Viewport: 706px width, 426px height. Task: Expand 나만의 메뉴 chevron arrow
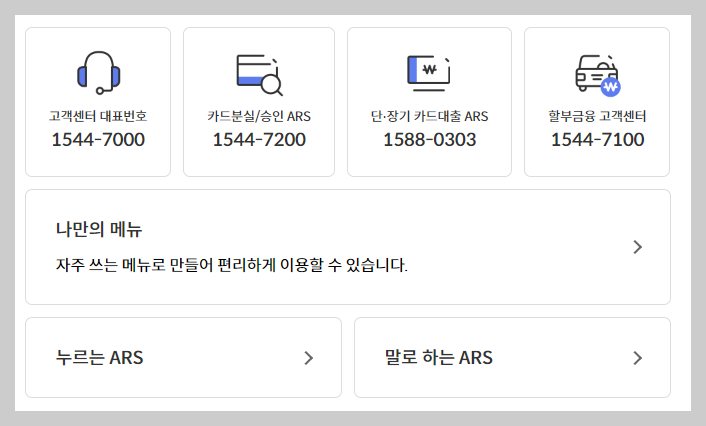point(637,247)
